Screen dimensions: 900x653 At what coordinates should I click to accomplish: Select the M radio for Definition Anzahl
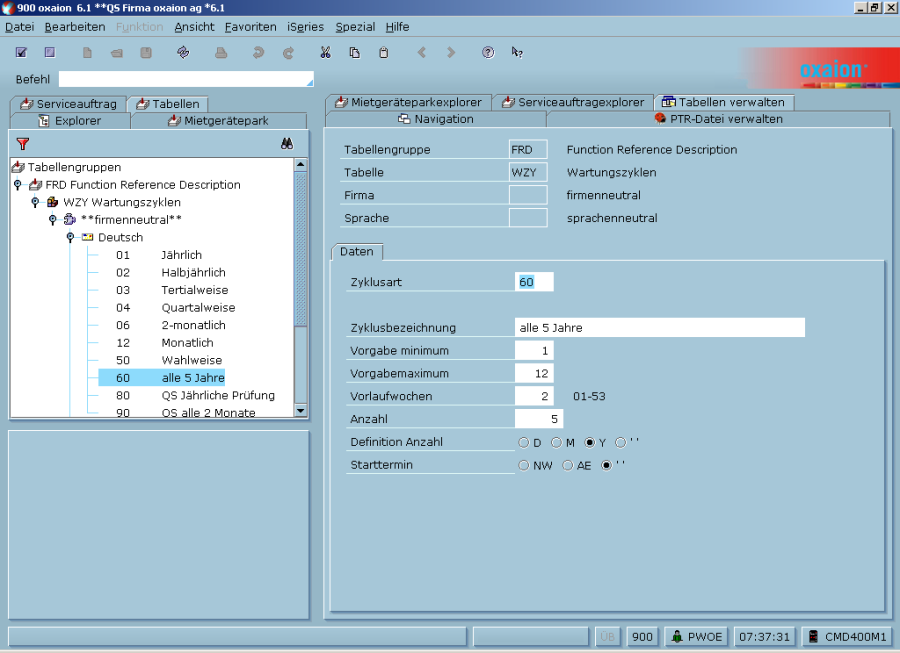(x=556, y=442)
